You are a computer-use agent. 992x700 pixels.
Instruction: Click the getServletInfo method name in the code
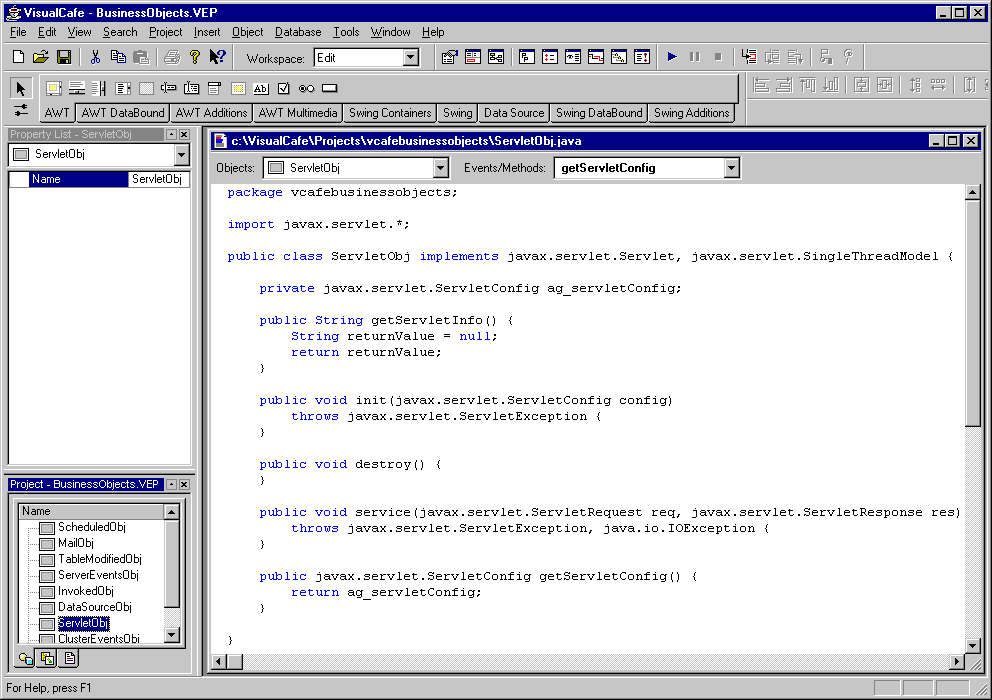pos(427,320)
